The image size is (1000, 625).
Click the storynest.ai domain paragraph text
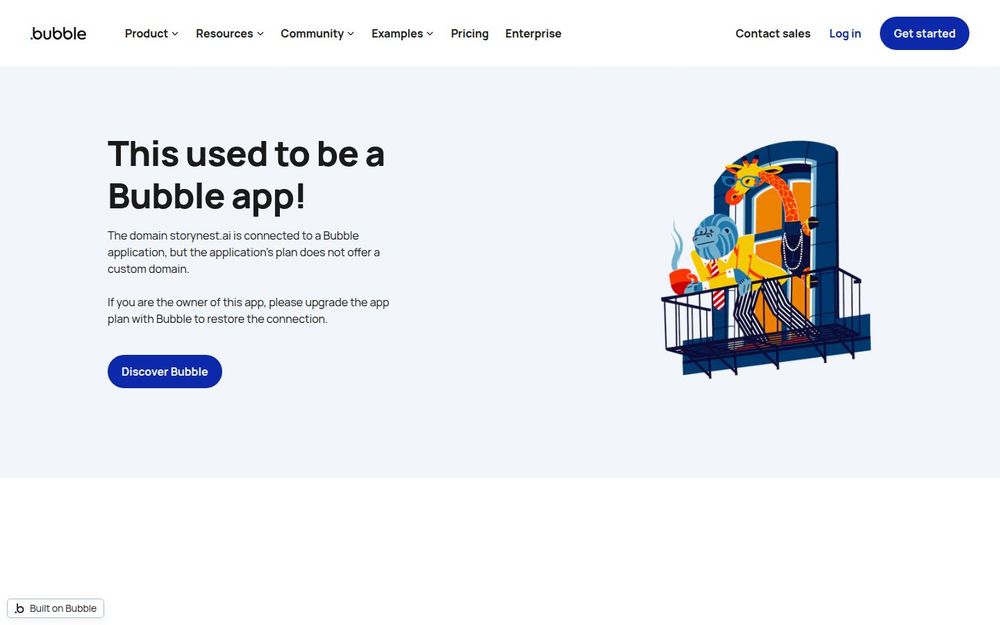click(244, 252)
